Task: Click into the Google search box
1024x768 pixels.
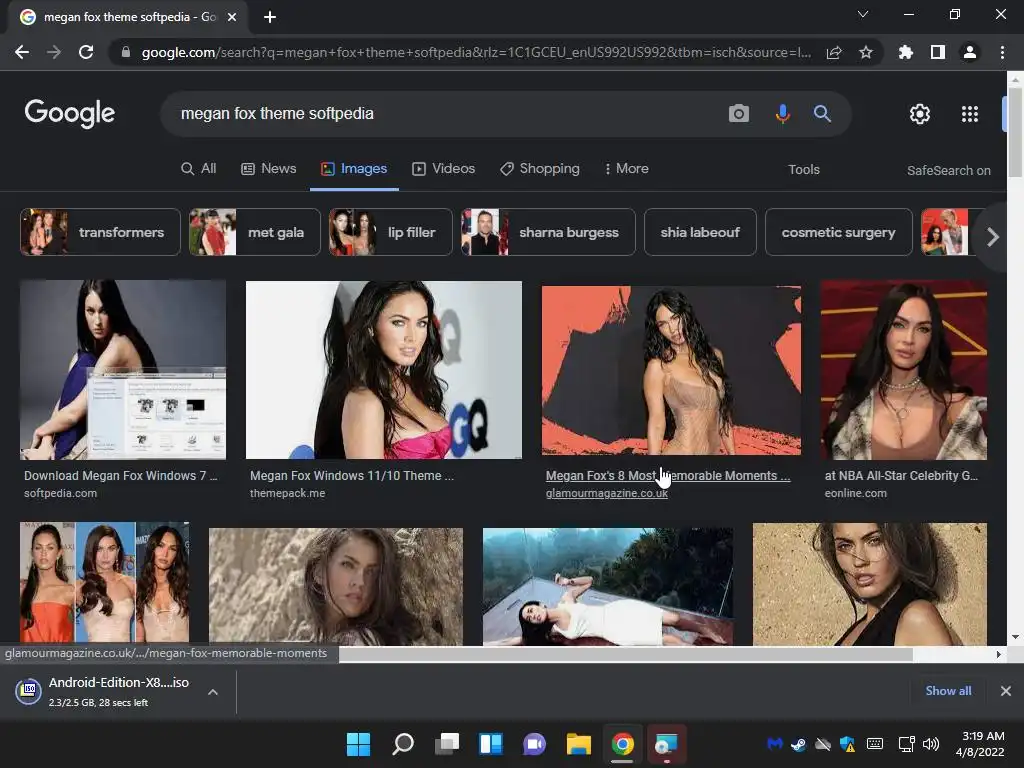Action: [x=451, y=114]
